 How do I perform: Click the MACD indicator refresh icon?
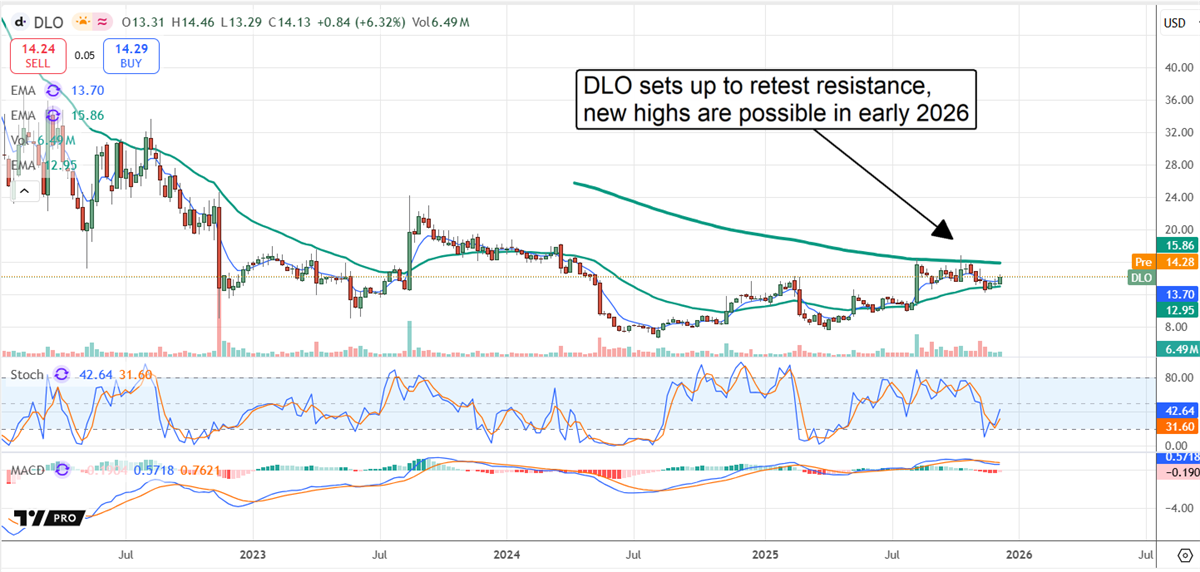click(62, 469)
